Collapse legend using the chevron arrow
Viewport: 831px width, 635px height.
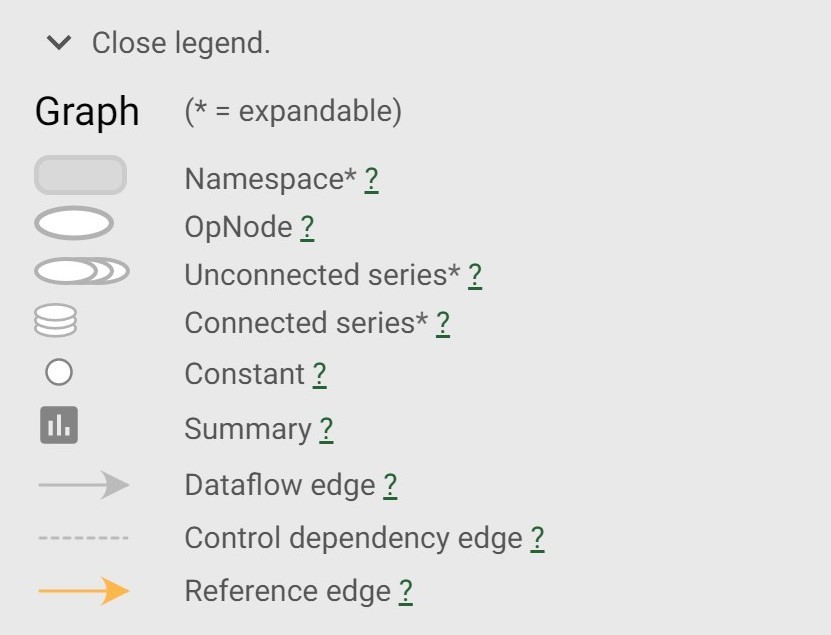click(59, 43)
